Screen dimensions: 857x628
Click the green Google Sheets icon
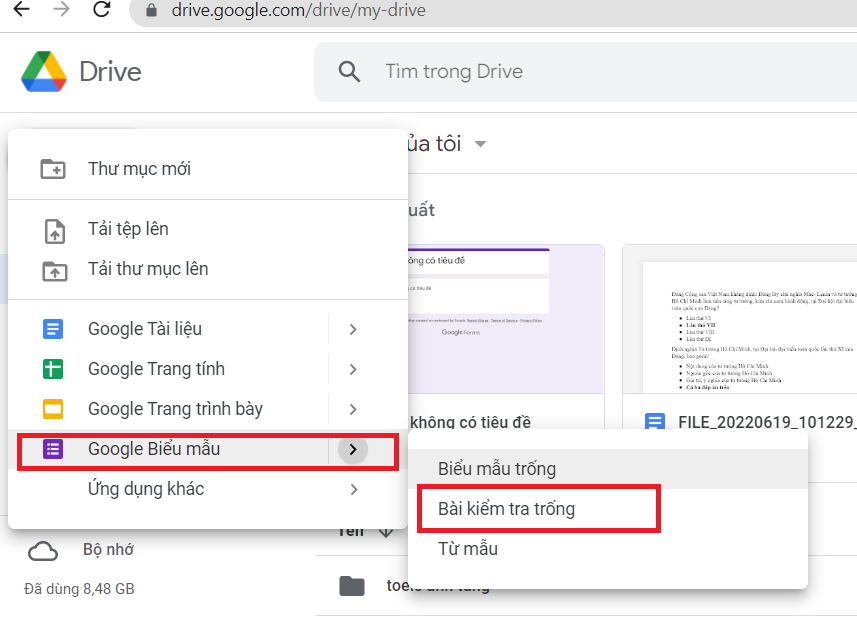pyautogui.click(x=53, y=369)
